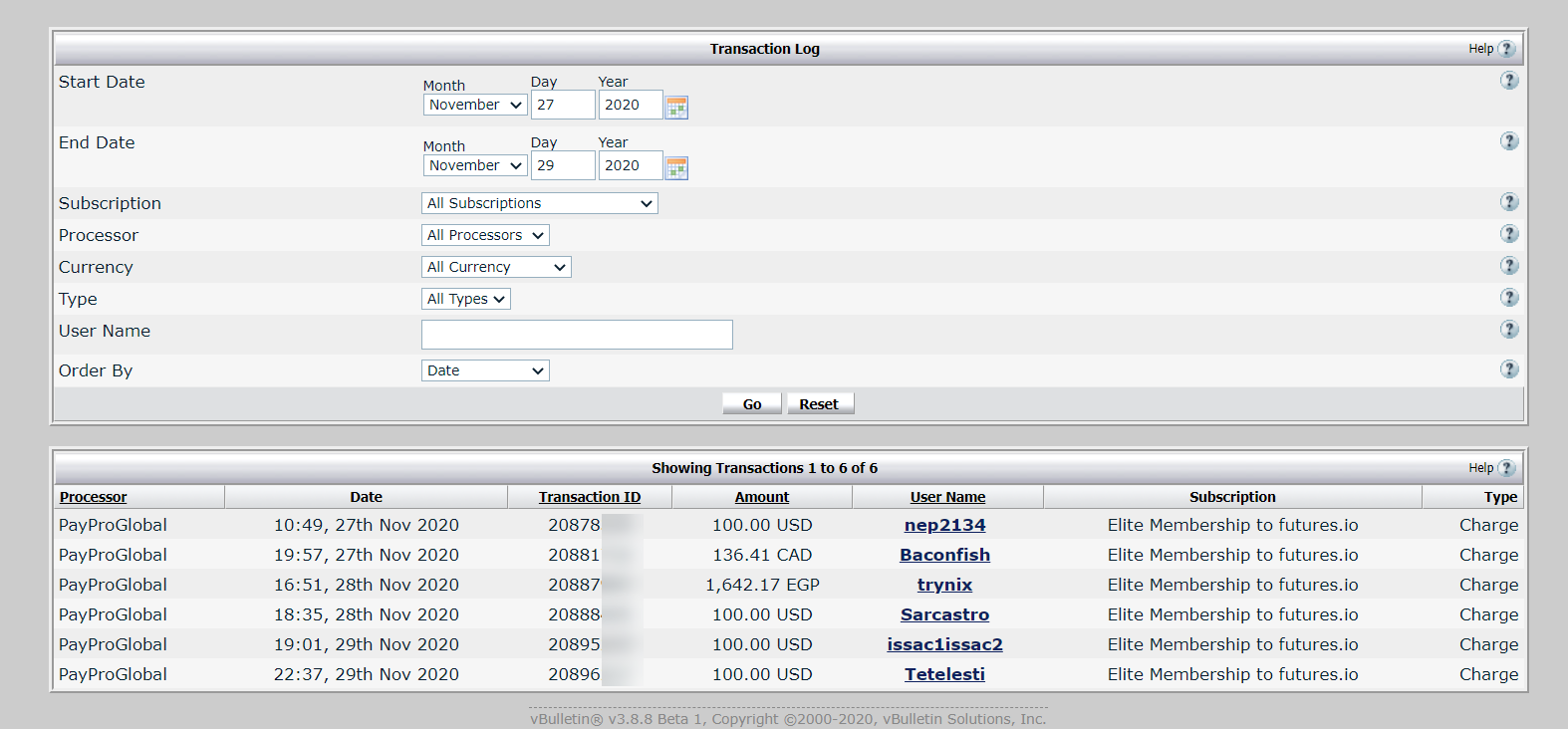Sort transactions by Amount column
Image resolution: width=1568 pixels, height=729 pixels.
(762, 497)
